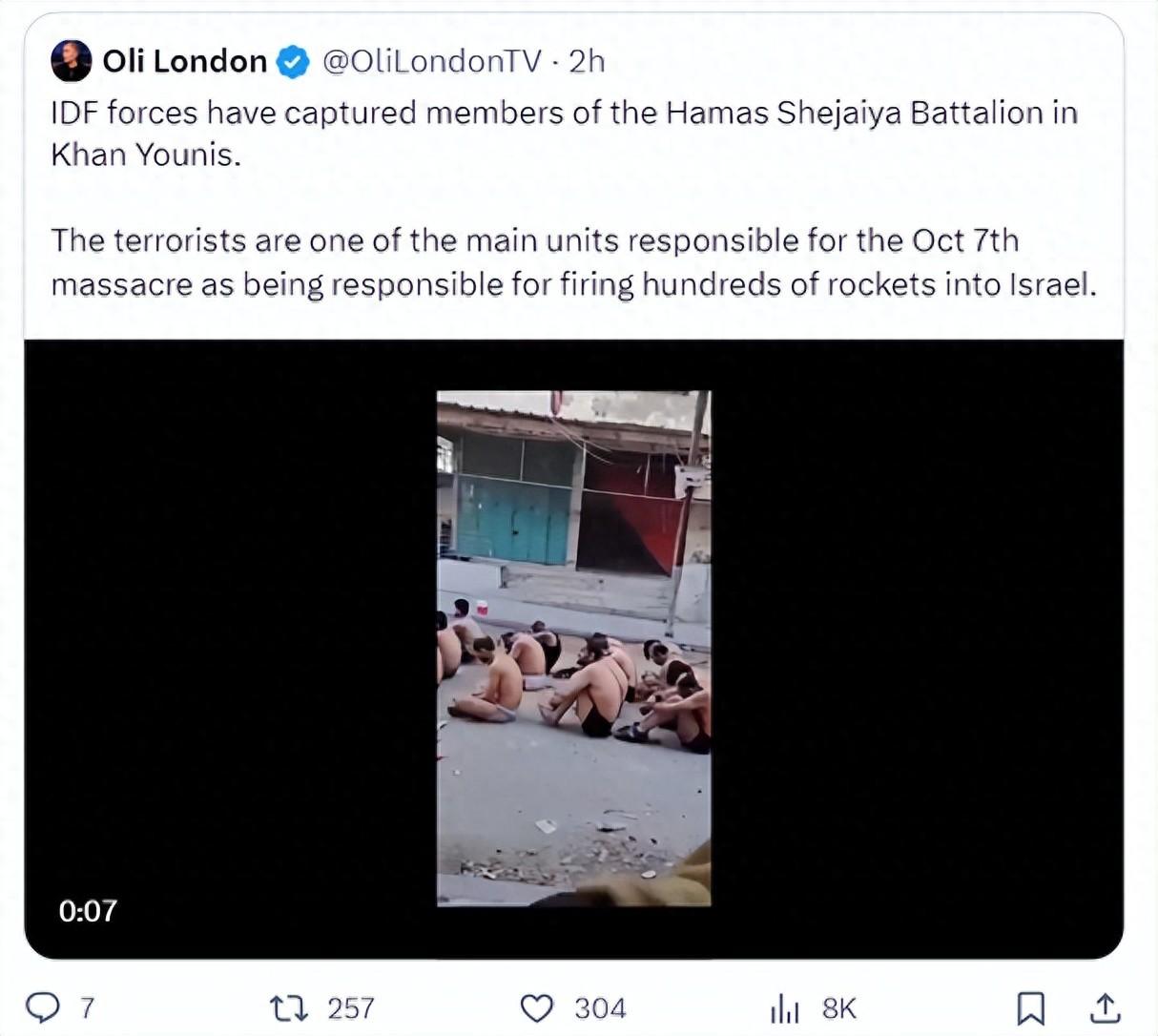Open view analytics bar chart icon
1158x1036 pixels.
point(785,1008)
